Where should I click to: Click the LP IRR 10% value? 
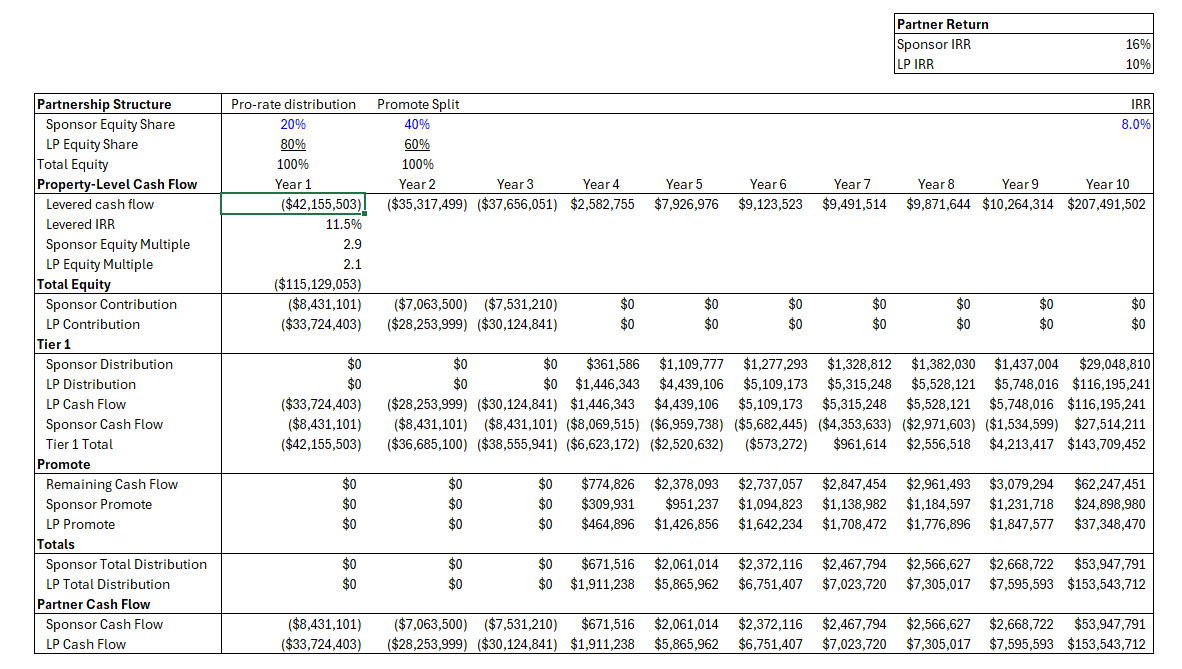(x=1138, y=65)
